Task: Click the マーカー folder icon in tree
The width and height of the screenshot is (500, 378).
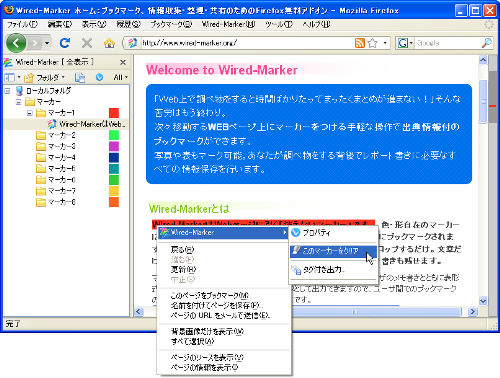Action: pos(30,101)
